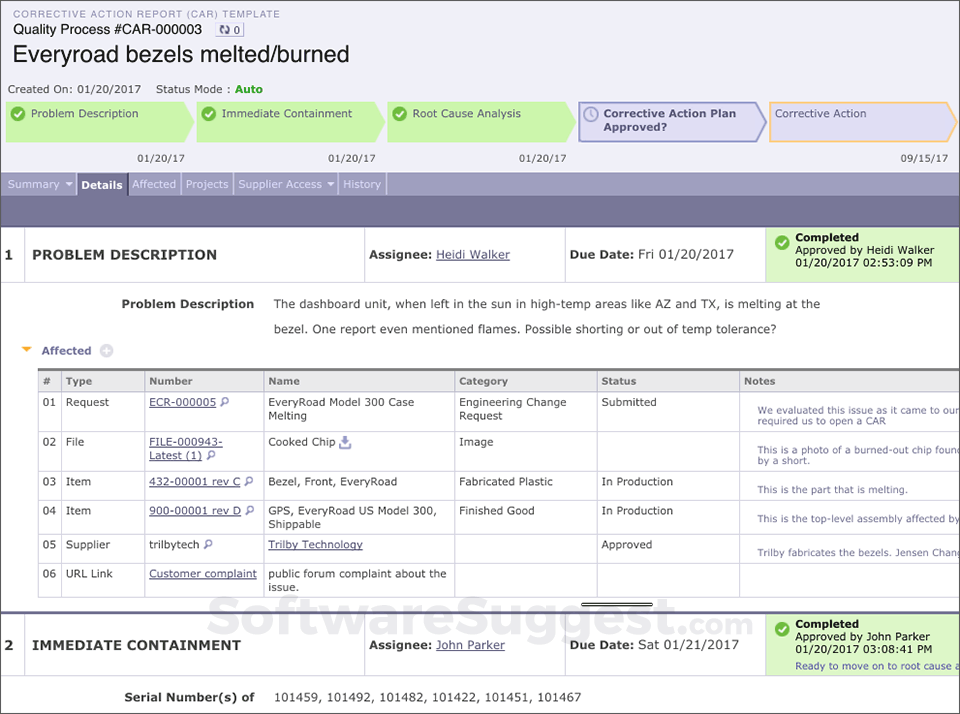Open the Summary tab dropdown arrow

tap(69, 185)
